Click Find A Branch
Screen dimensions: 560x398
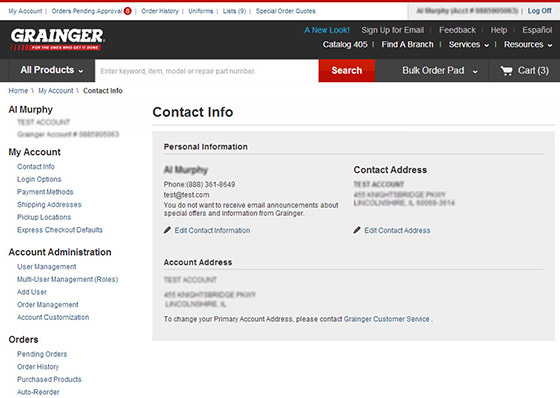(x=408, y=45)
